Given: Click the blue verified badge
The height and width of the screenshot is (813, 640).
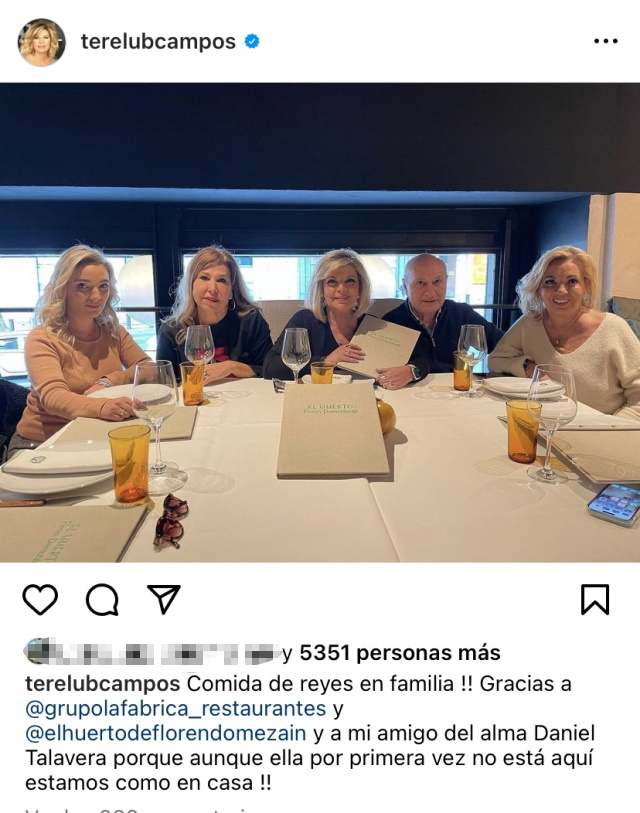Looking at the screenshot, I should [252, 41].
